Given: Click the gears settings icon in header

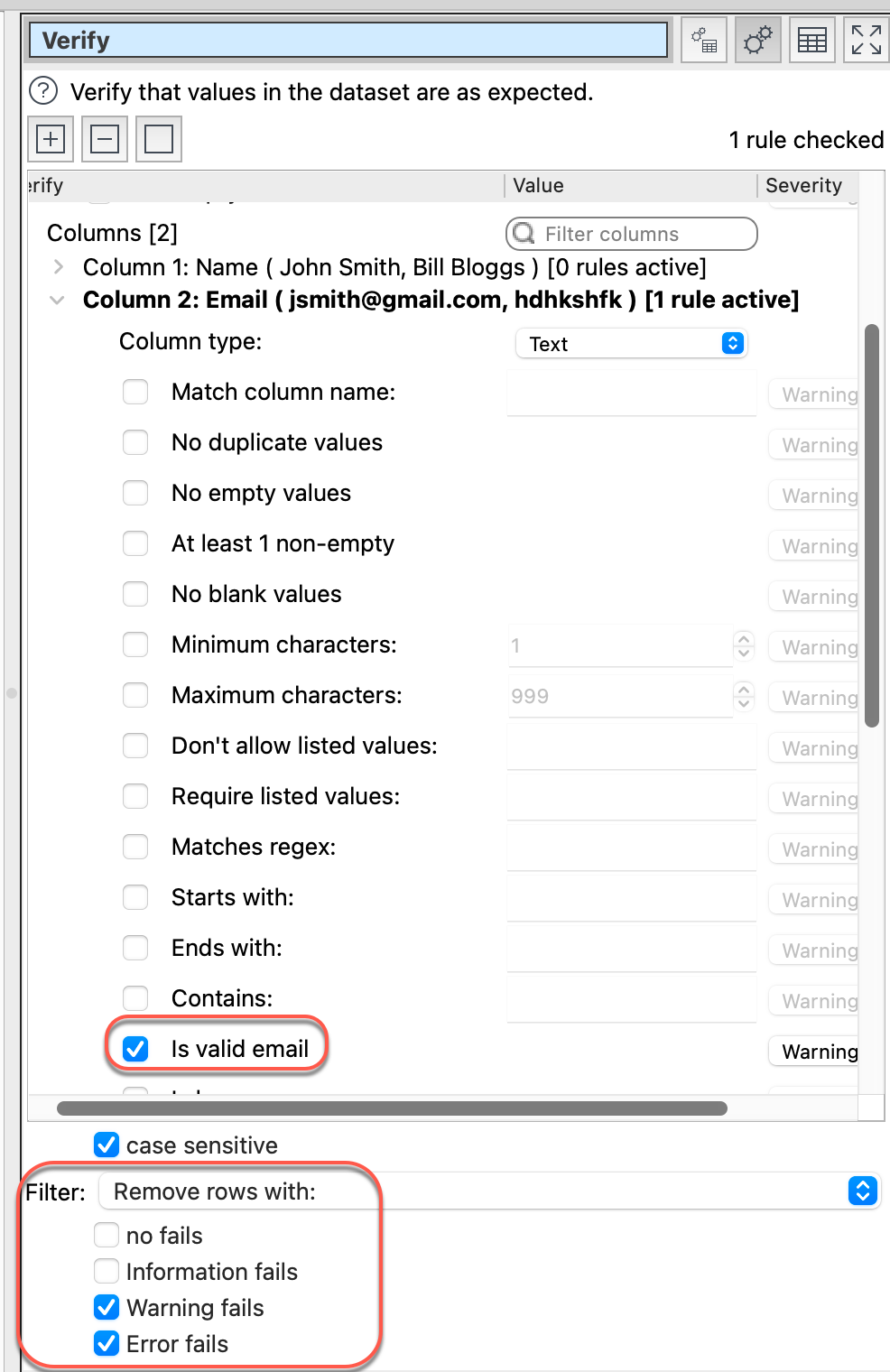Looking at the screenshot, I should (x=757, y=41).
